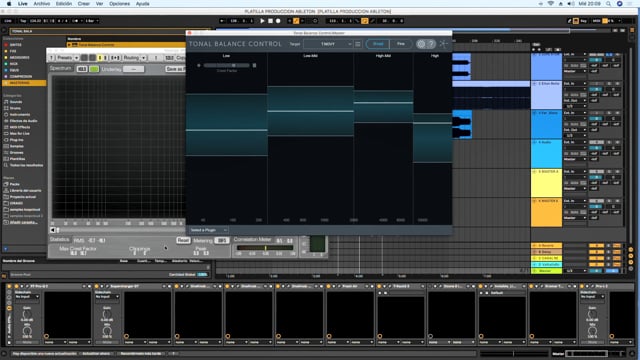Open the Opciones menu
This screenshot has width=640, height=360.
pos(119,4)
